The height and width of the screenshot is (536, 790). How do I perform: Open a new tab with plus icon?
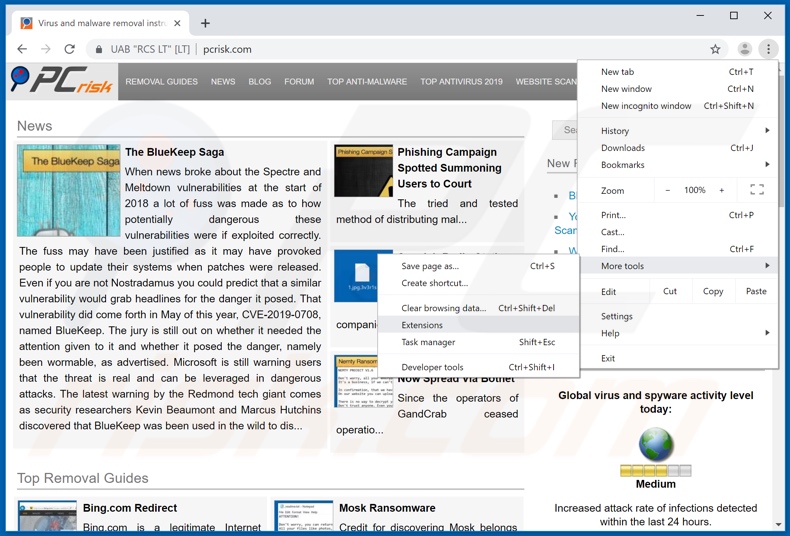click(x=205, y=23)
